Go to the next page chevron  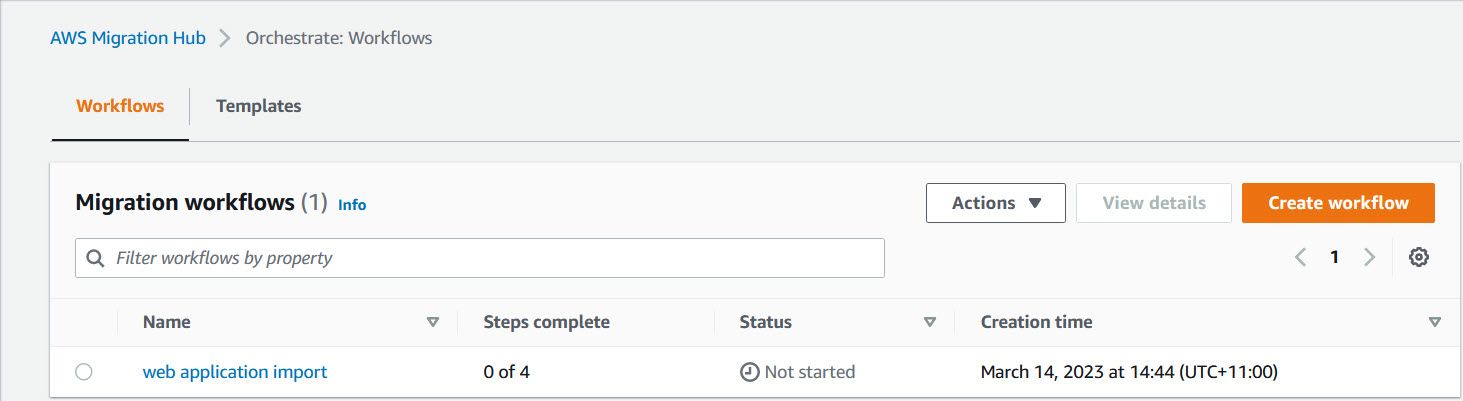1369,257
